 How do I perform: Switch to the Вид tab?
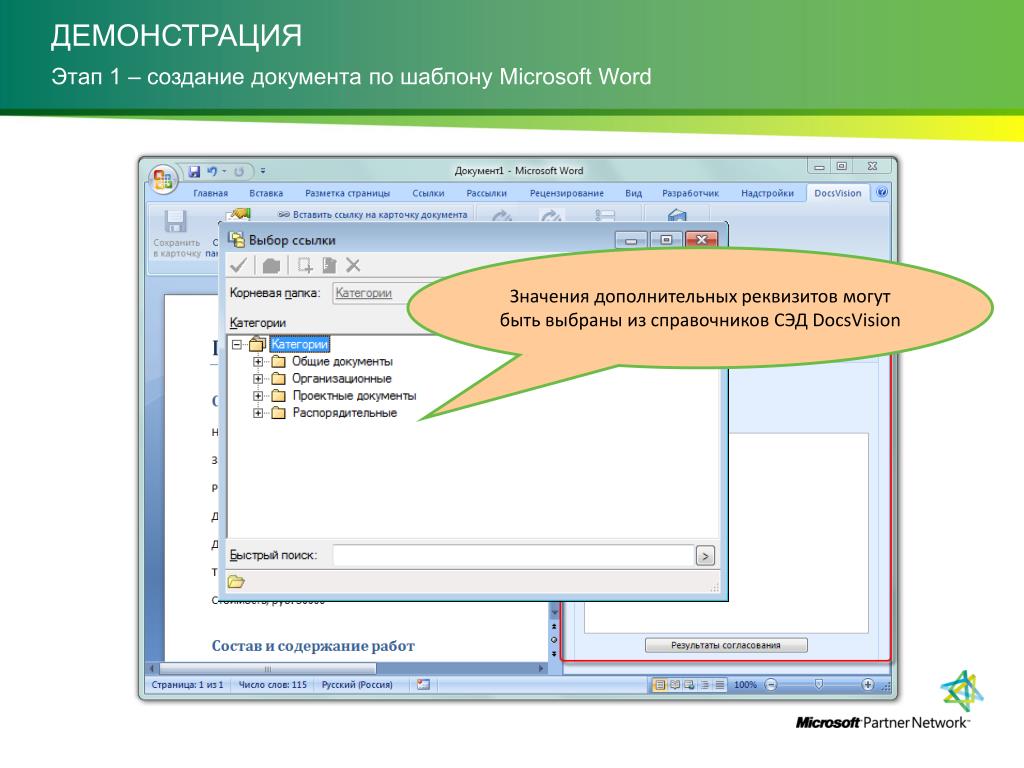pos(633,193)
